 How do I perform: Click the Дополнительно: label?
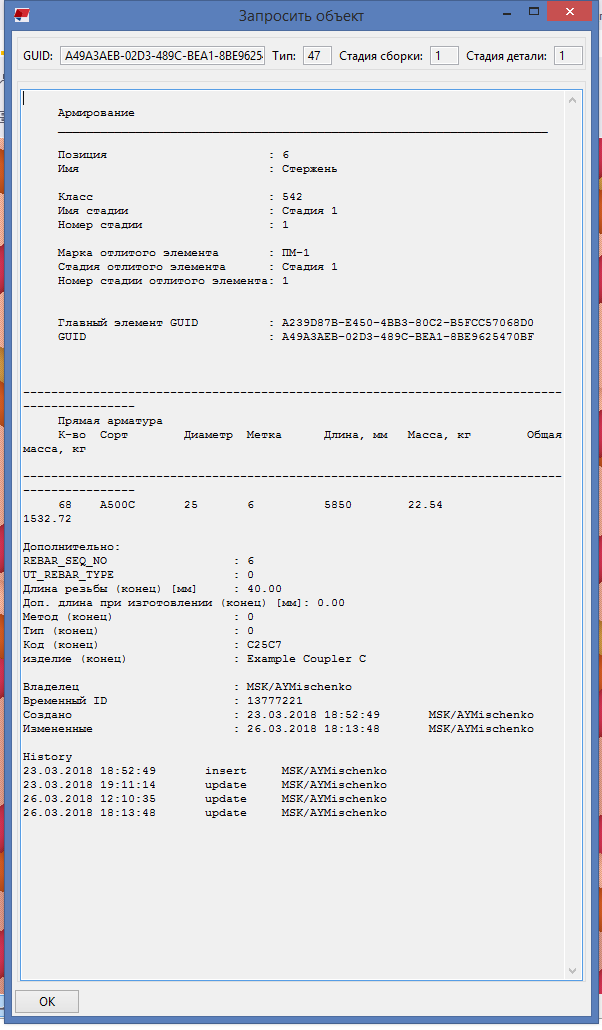(x=72, y=547)
